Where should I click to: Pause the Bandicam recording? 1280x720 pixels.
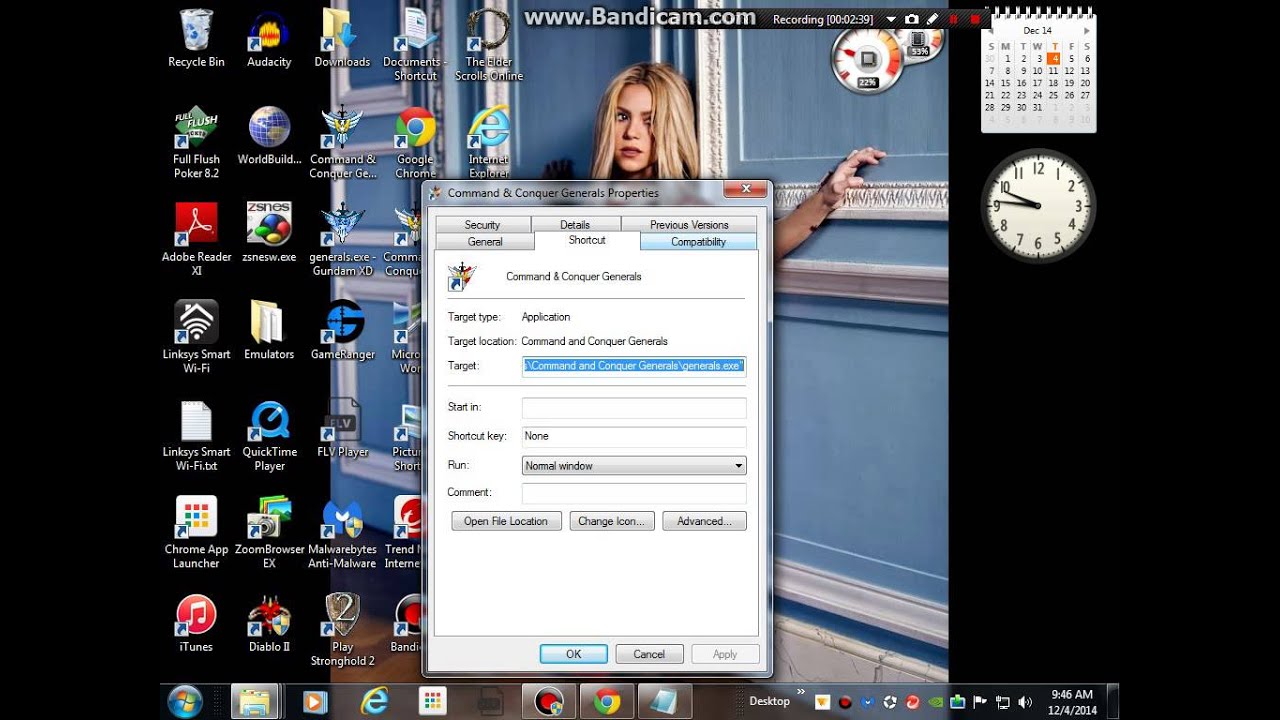[953, 19]
